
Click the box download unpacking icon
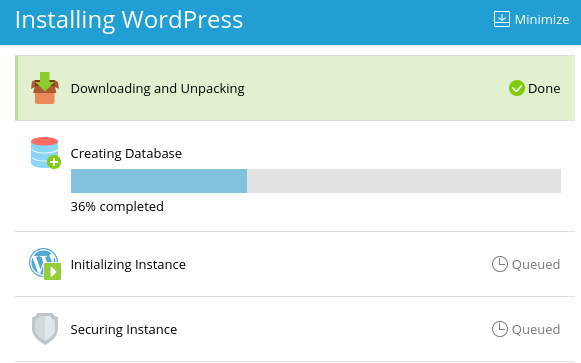(45, 88)
